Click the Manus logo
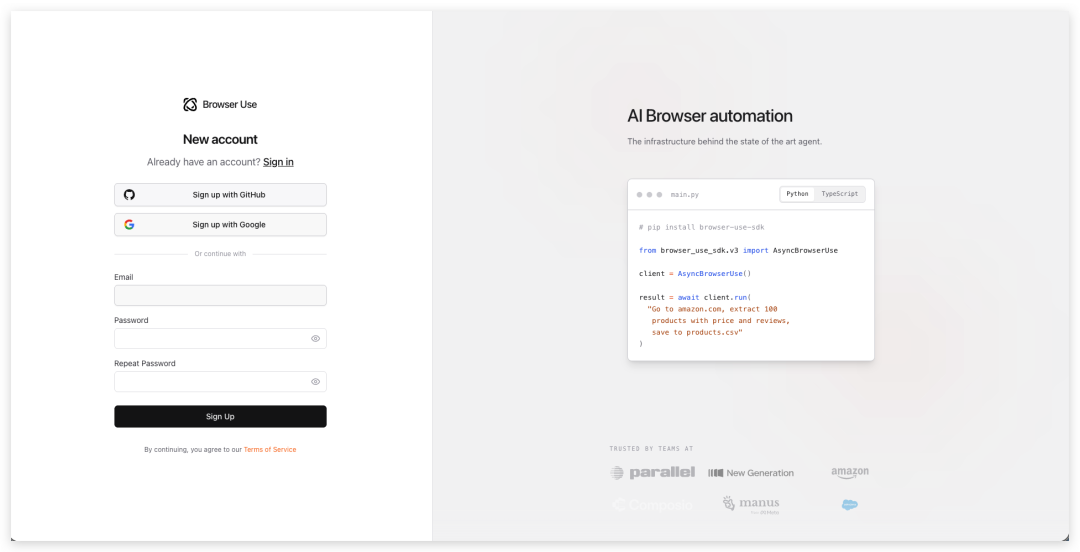Screen dimensions: 1080x552 click(751, 504)
